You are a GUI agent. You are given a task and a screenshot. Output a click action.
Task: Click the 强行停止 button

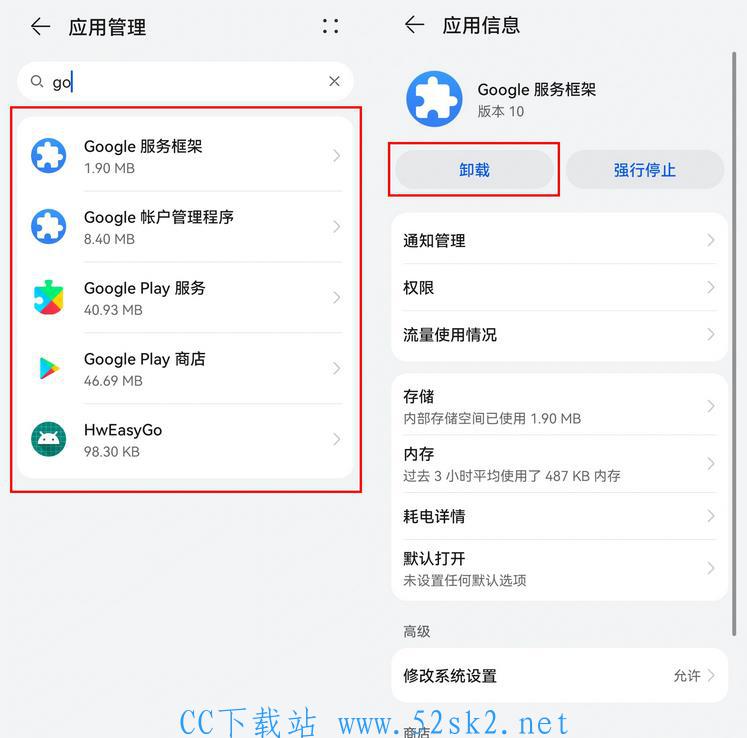645,170
